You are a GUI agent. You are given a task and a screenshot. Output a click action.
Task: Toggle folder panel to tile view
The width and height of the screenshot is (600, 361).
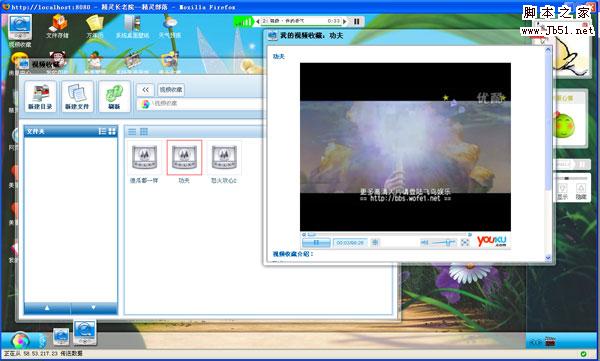click(112, 131)
